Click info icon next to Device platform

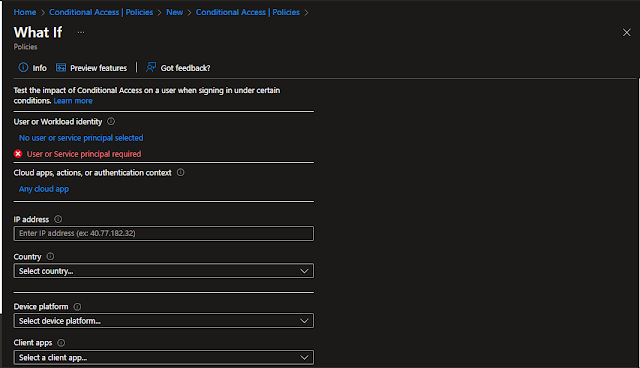77,306
